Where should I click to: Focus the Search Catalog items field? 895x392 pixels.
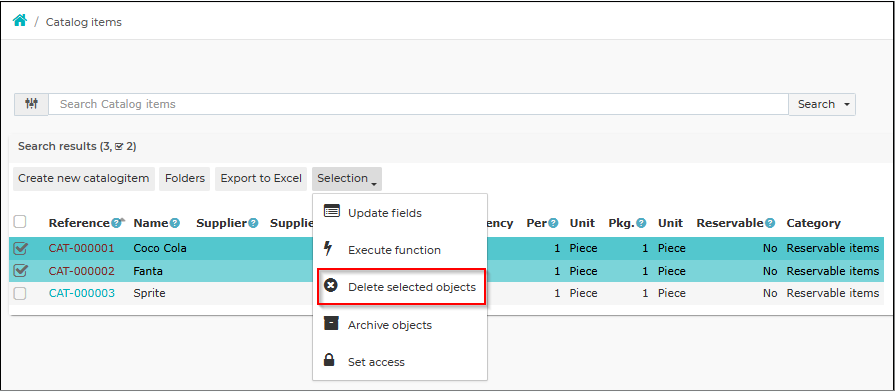[418, 104]
